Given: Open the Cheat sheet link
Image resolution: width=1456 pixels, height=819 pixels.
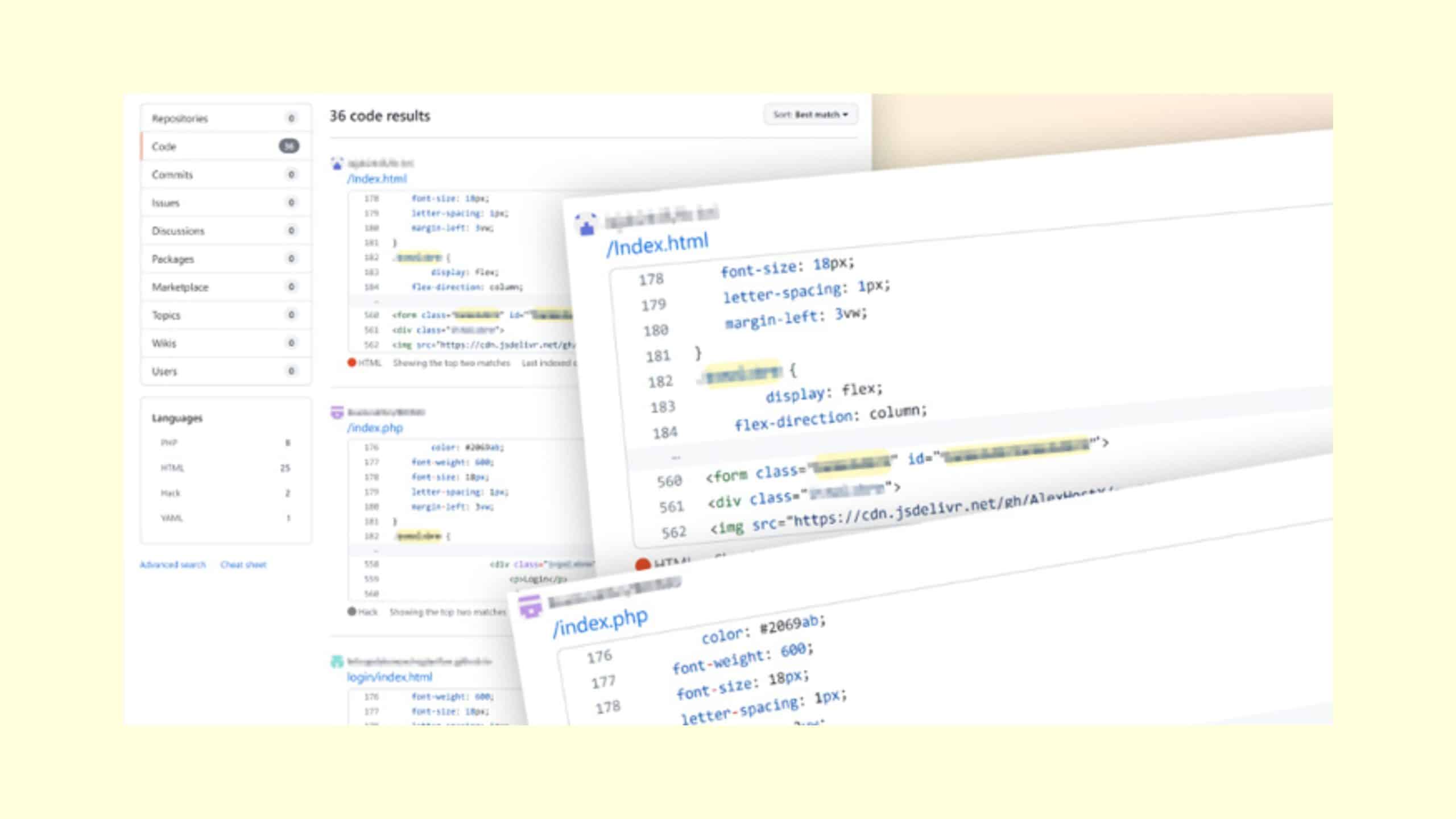Looking at the screenshot, I should point(243,564).
